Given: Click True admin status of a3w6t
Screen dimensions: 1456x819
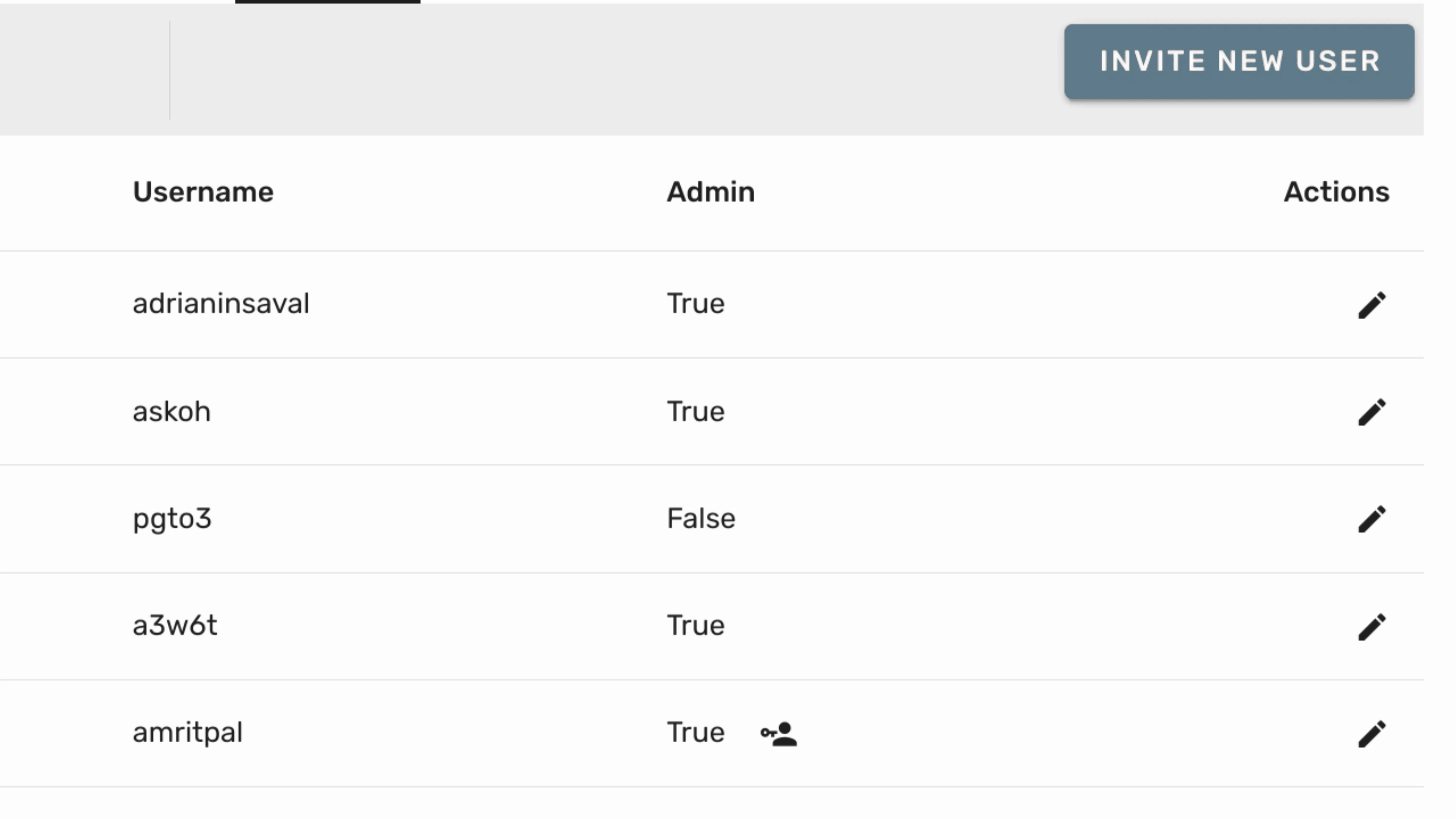Looking at the screenshot, I should (696, 625).
